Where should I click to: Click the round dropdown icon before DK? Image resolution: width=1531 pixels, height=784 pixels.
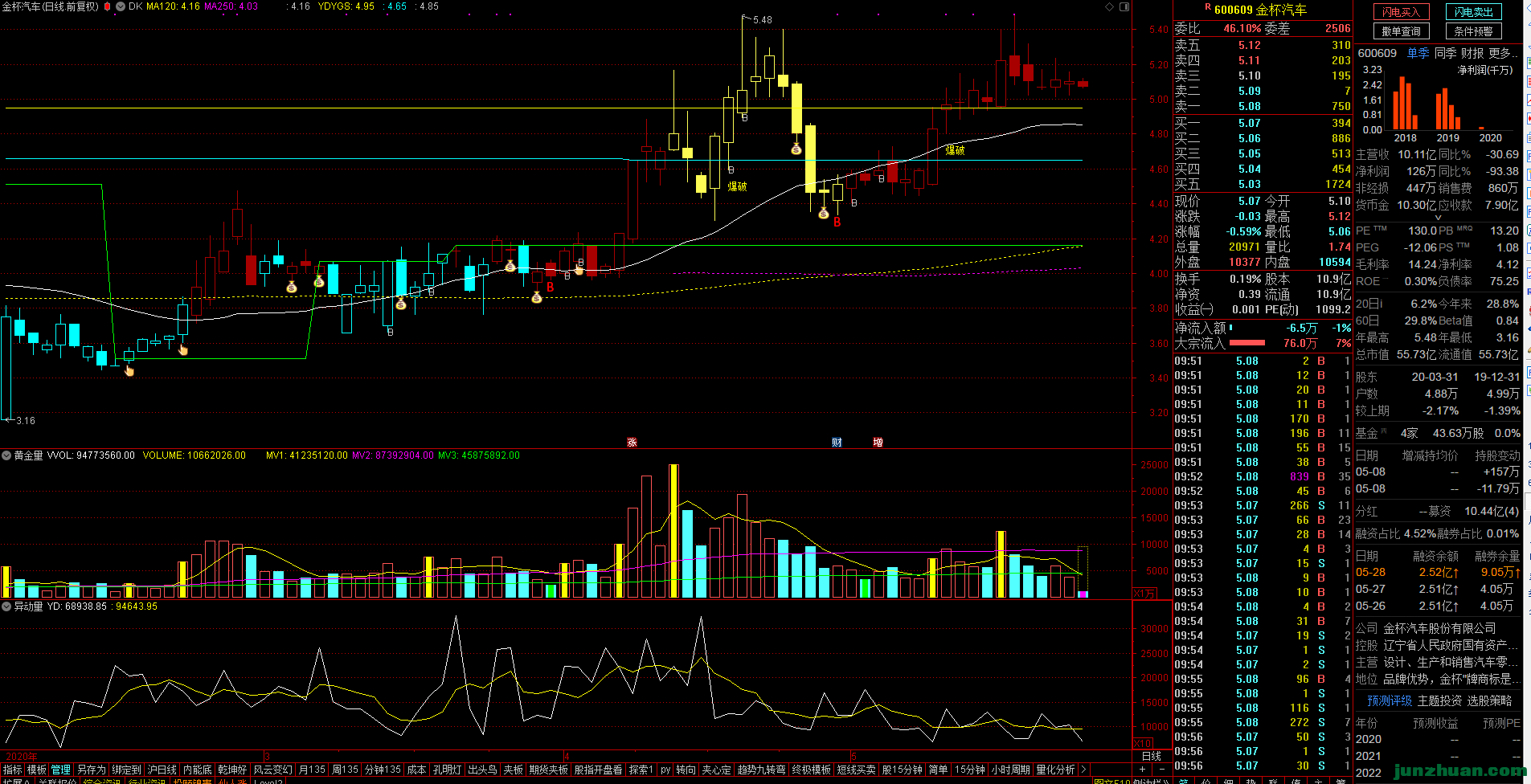pos(121,6)
